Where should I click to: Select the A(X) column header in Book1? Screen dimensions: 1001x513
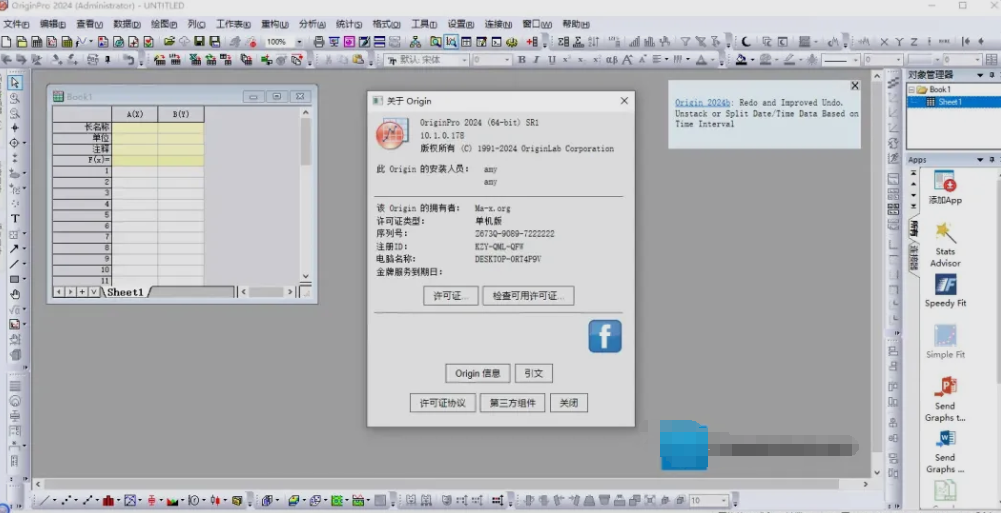tap(135, 114)
